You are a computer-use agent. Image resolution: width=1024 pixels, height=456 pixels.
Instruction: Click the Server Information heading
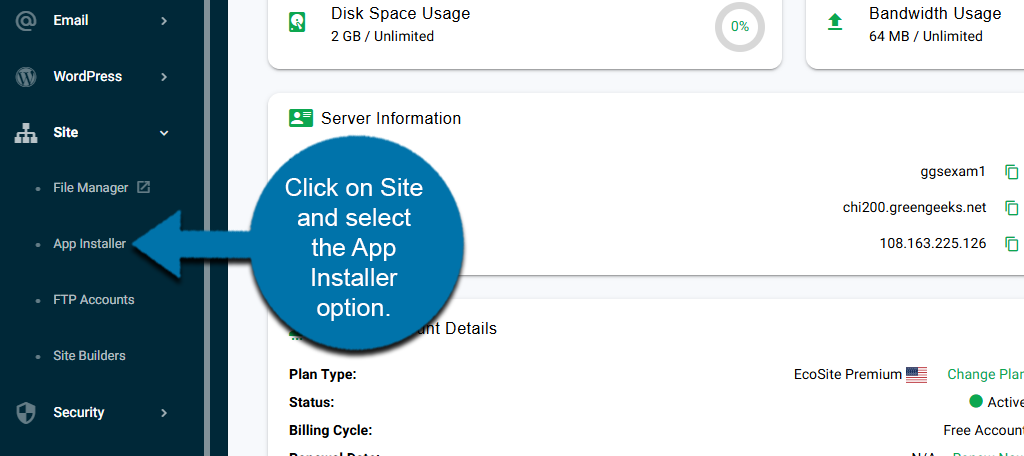point(391,118)
